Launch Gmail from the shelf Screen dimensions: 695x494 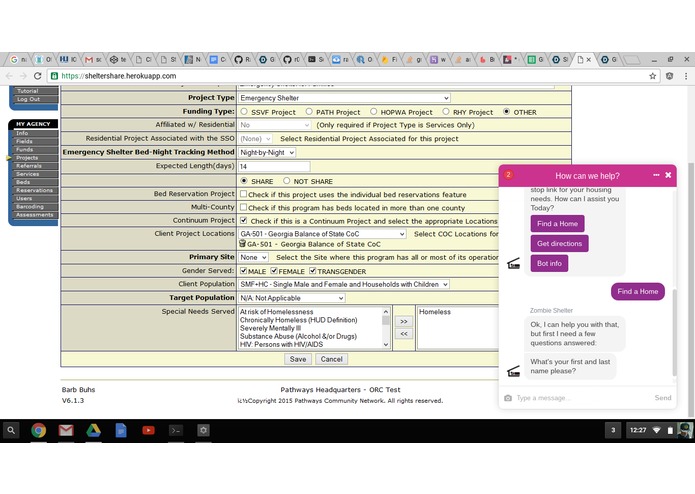66,430
